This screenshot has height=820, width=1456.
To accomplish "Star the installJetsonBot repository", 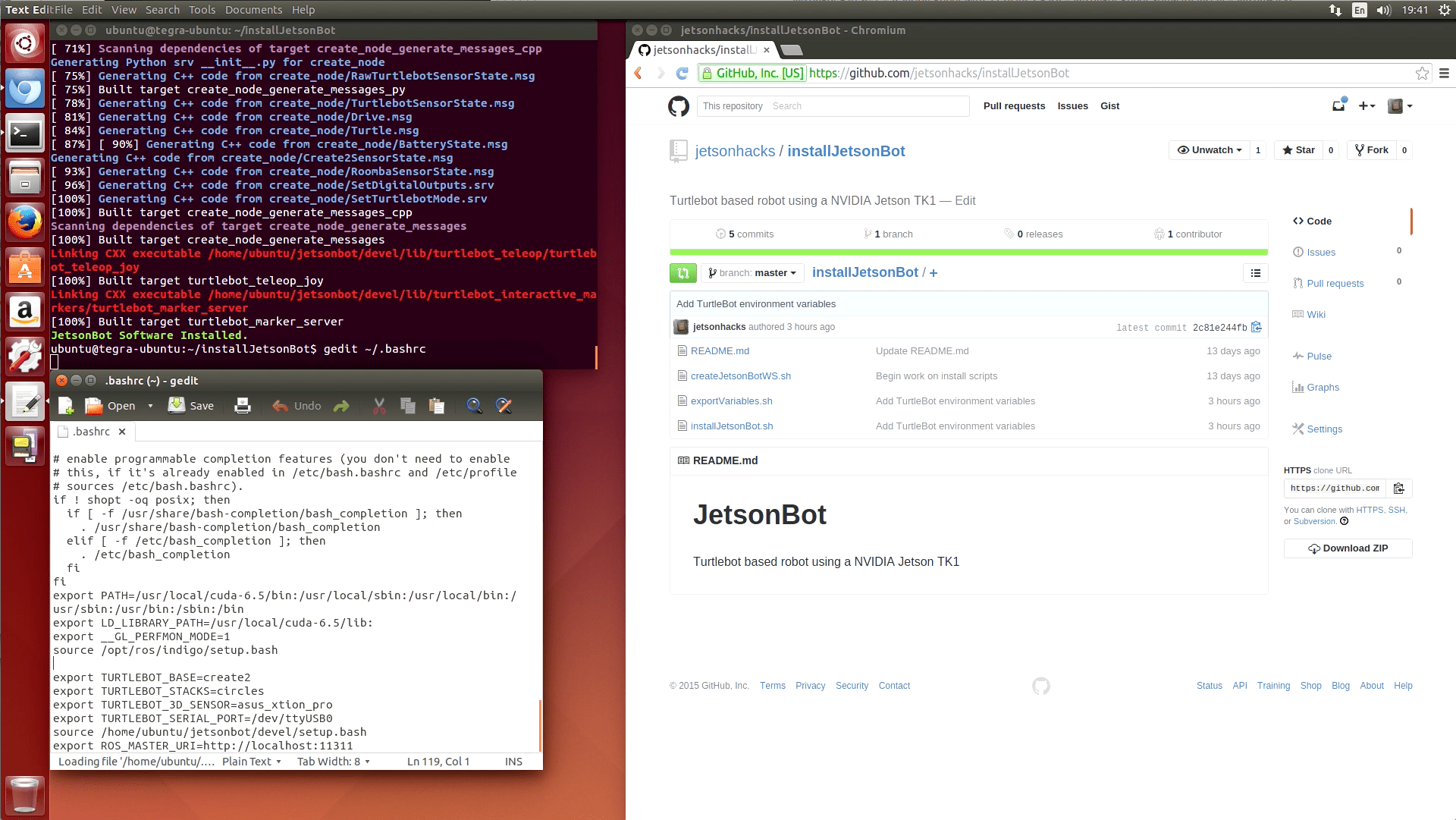I will pyautogui.click(x=1298, y=150).
